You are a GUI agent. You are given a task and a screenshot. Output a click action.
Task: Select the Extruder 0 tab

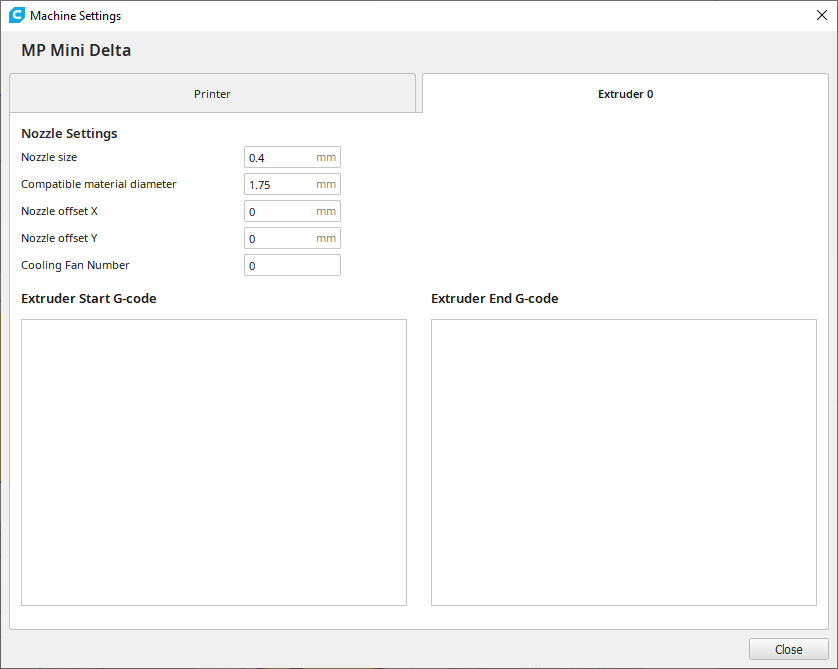point(625,94)
